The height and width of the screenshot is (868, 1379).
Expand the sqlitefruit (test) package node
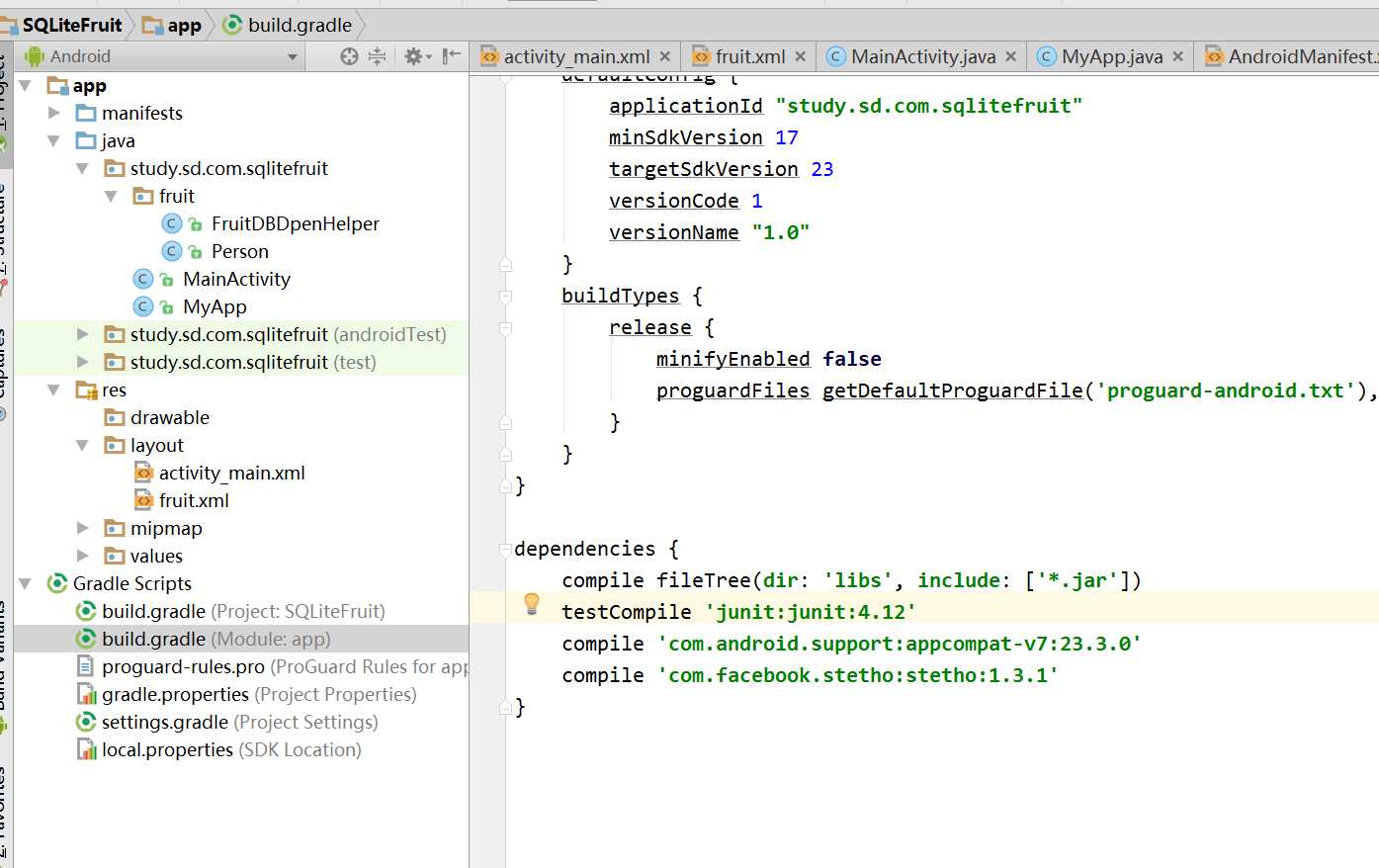pyautogui.click(x=83, y=362)
